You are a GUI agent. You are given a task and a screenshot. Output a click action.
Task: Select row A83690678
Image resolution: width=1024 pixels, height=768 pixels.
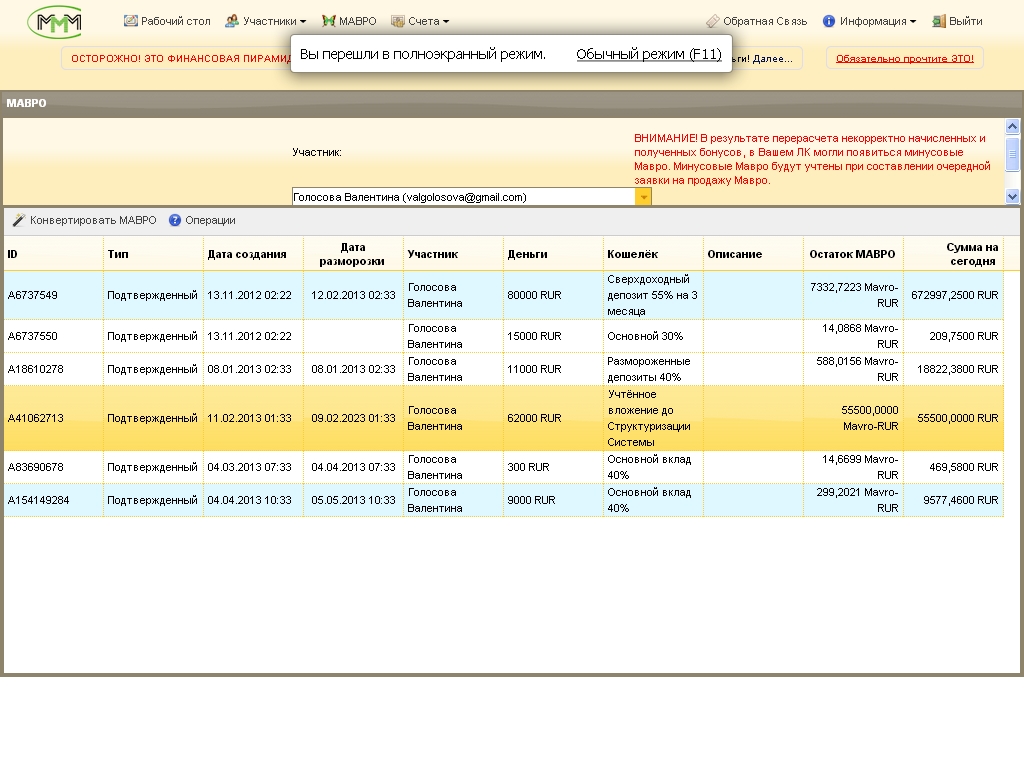pos(504,467)
